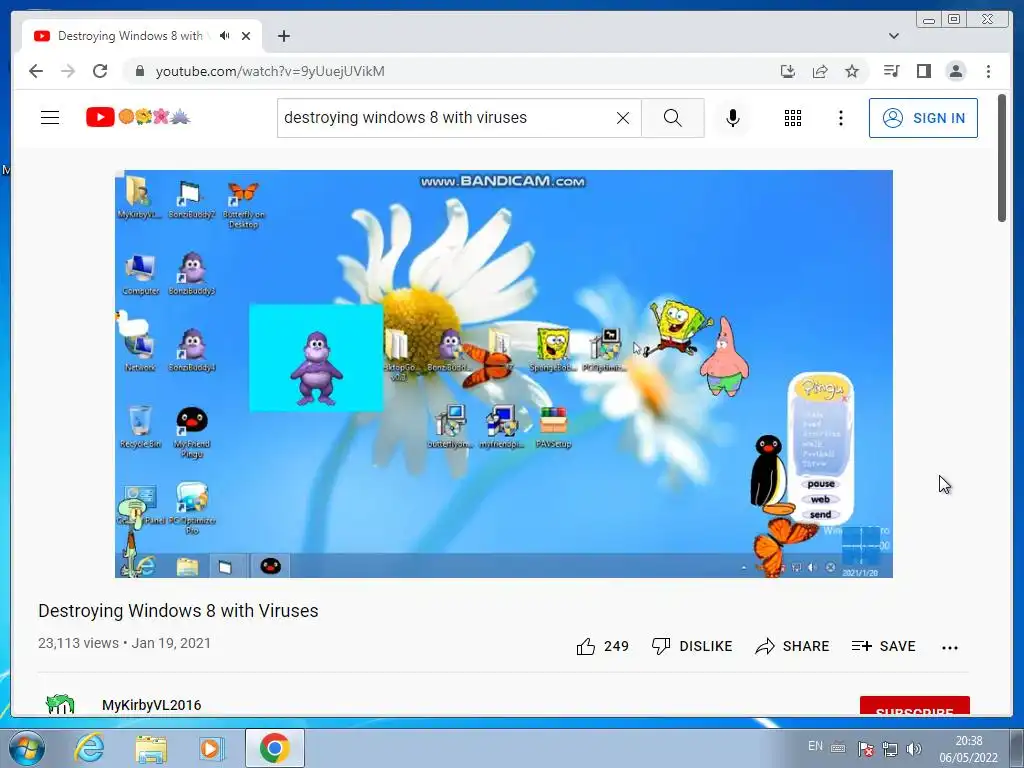Open YouTube's hamburger guide menu
1024x768 pixels.
pos(50,118)
